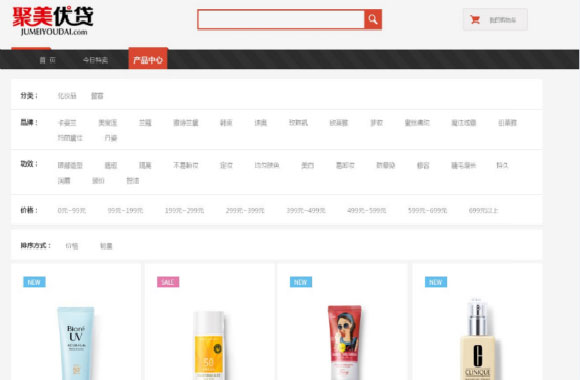Click the shopping cart icon

[x=475, y=20]
